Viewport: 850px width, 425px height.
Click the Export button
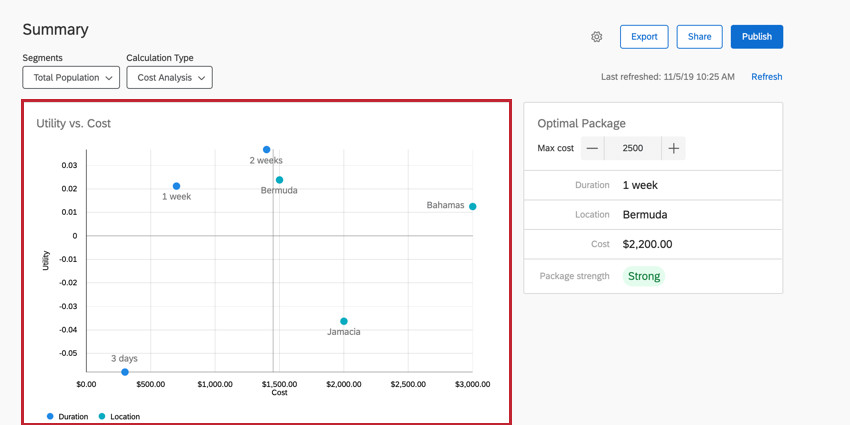click(x=644, y=37)
